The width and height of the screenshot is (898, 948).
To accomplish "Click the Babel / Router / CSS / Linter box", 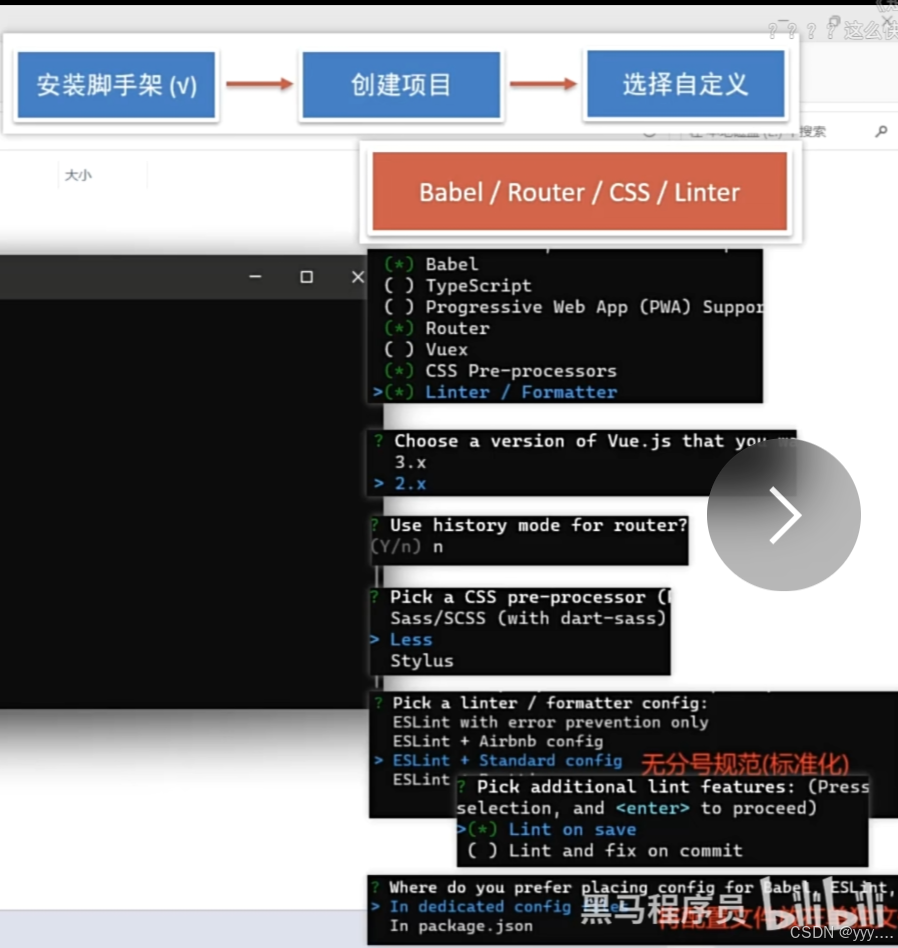I will point(579,192).
